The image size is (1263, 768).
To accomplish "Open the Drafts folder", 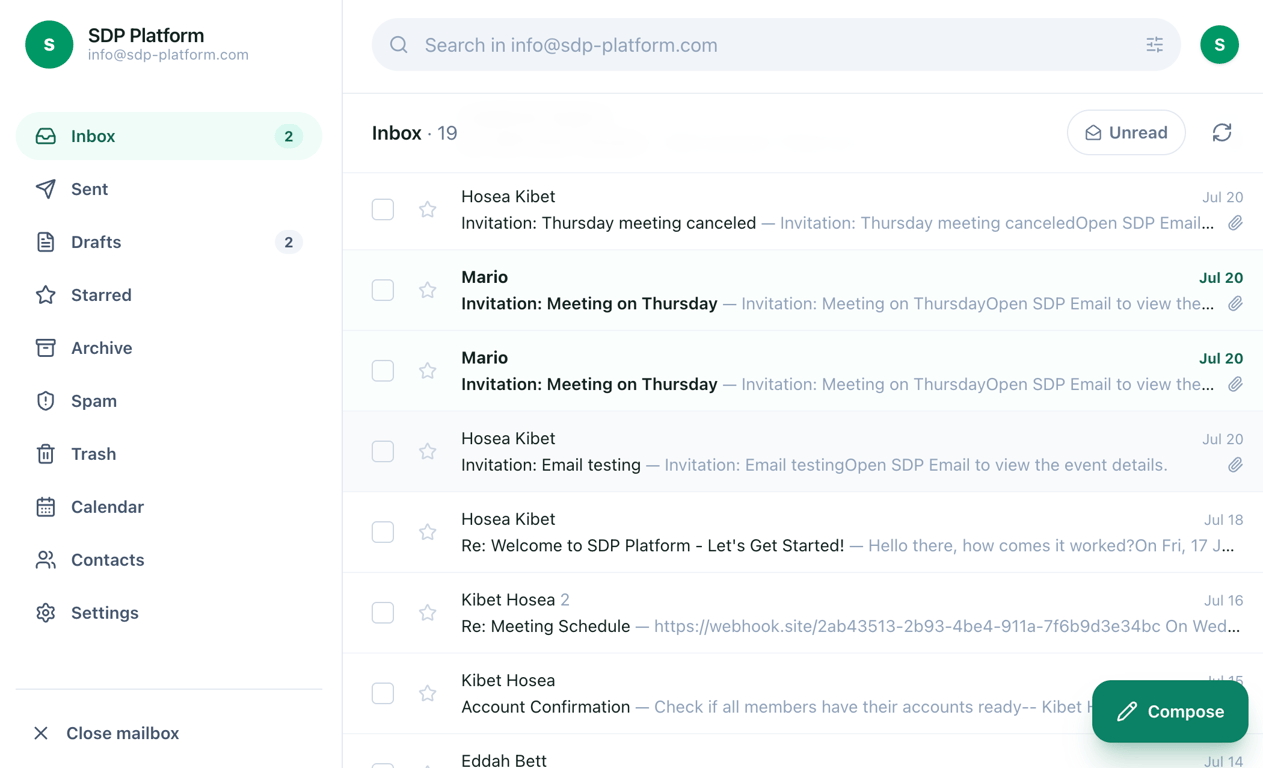I will click(169, 242).
